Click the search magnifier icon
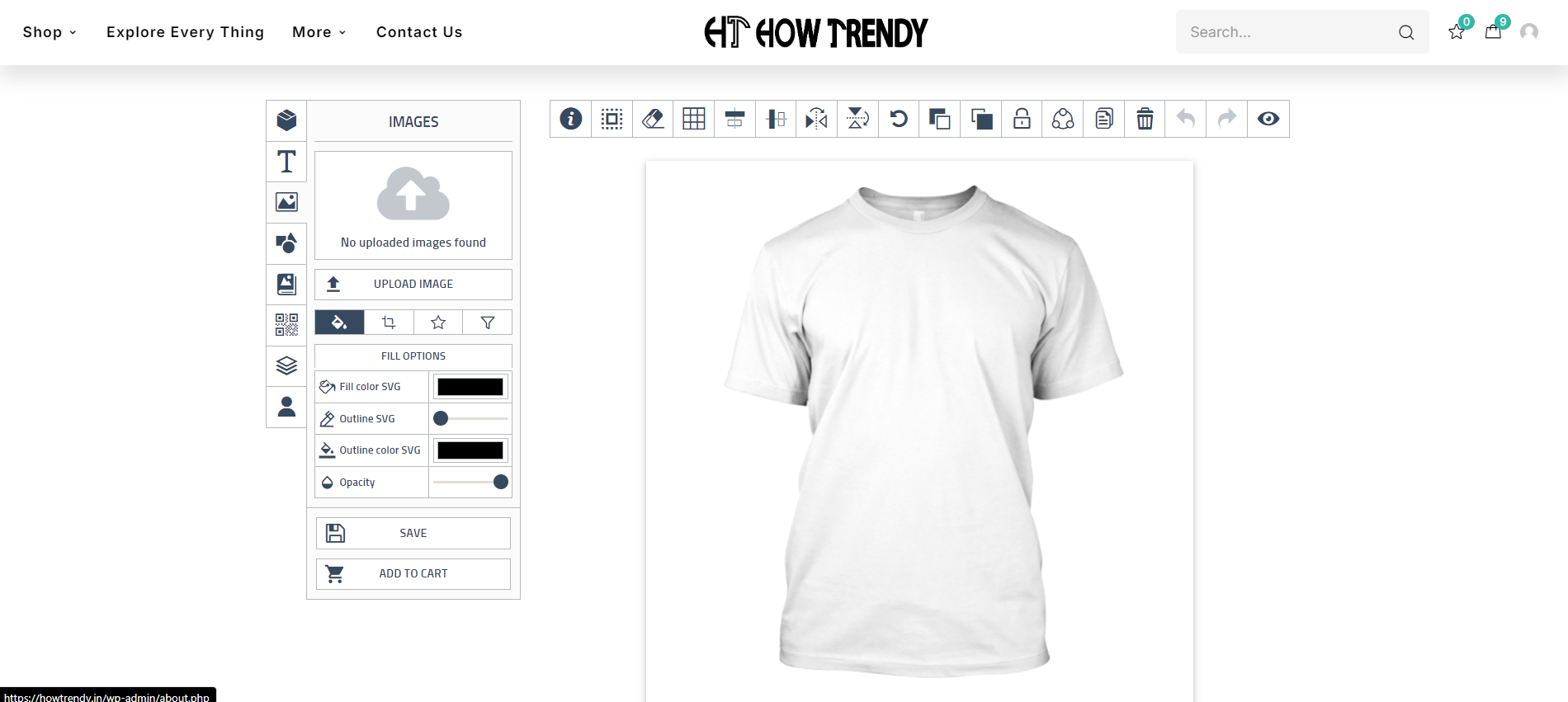The height and width of the screenshot is (702, 1568). tap(1406, 32)
